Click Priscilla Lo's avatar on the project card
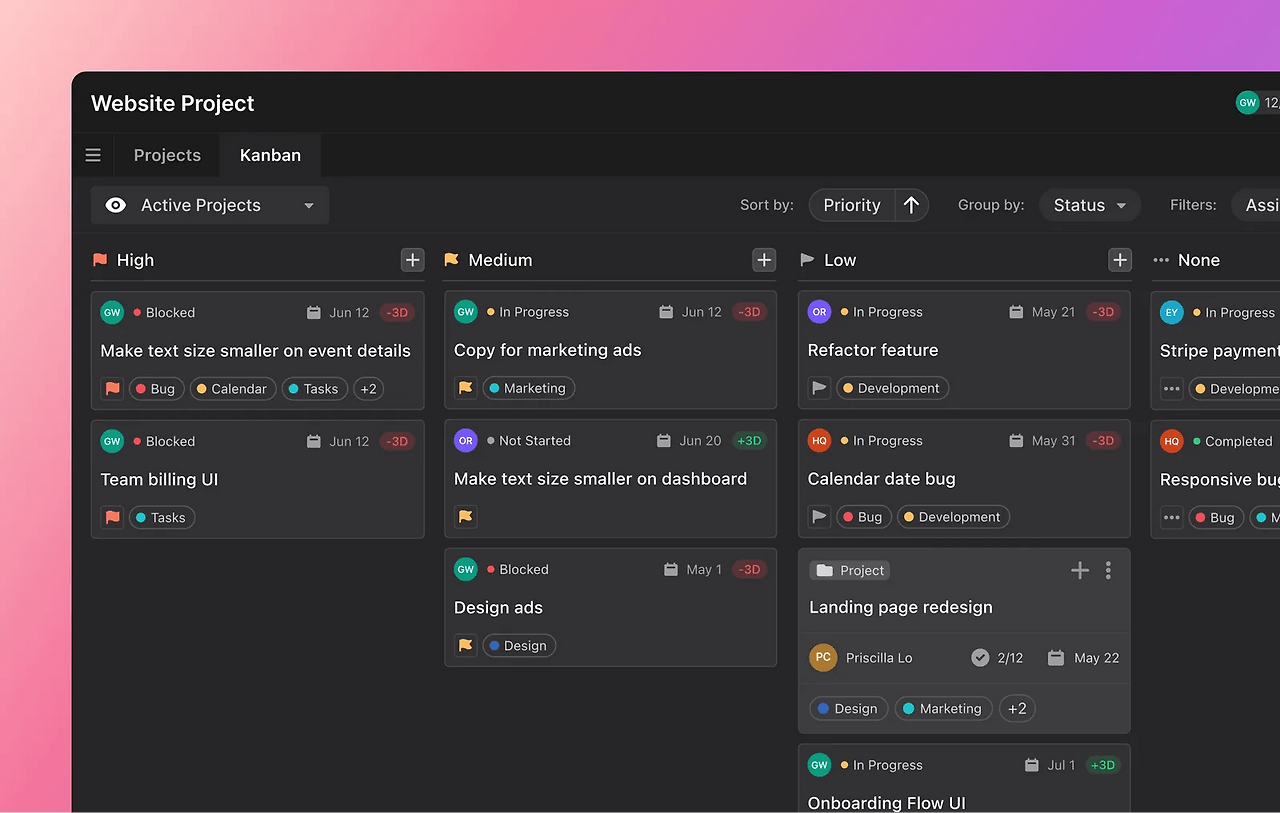This screenshot has width=1280, height=813. click(x=822, y=657)
